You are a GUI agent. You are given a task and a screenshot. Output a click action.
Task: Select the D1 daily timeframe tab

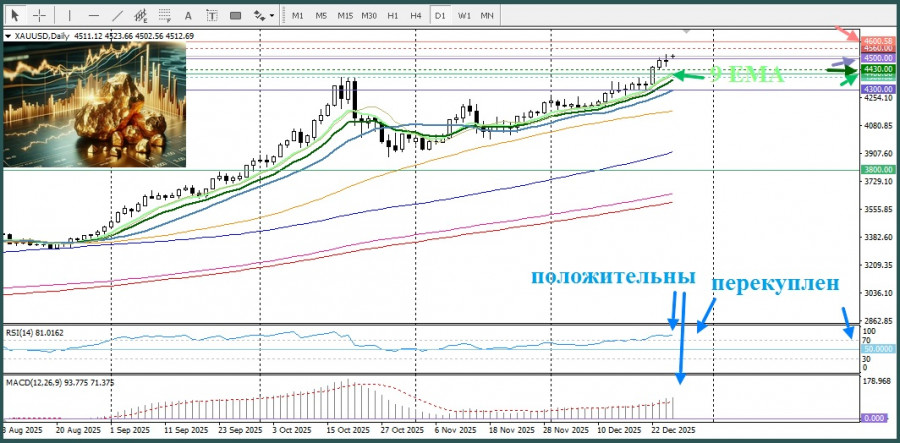pos(440,15)
